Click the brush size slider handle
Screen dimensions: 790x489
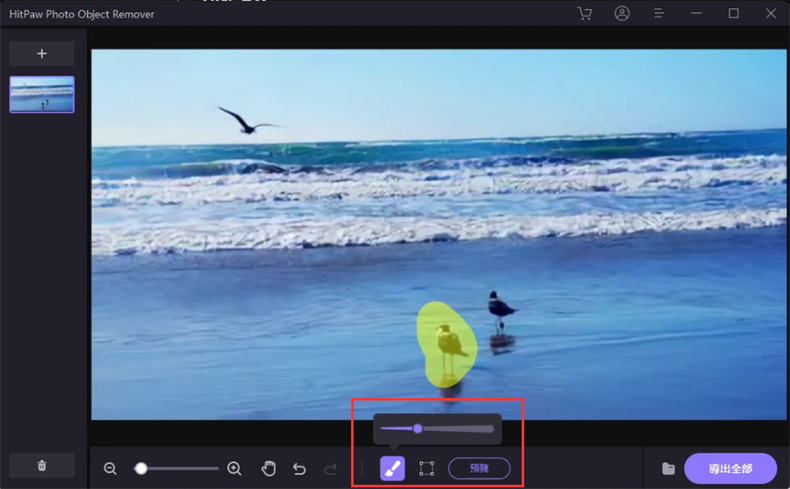coord(417,429)
